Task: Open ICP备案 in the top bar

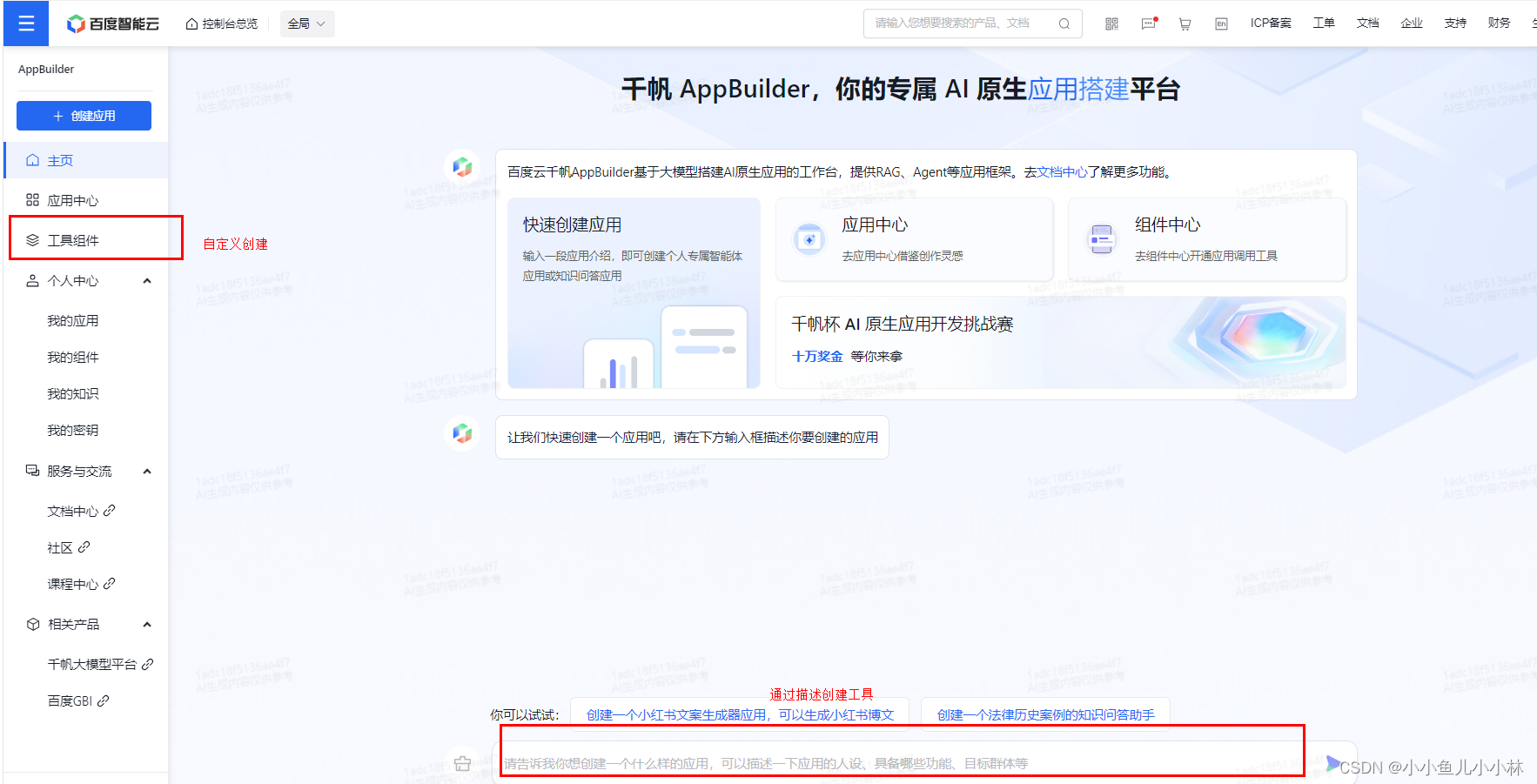Action: click(1271, 23)
